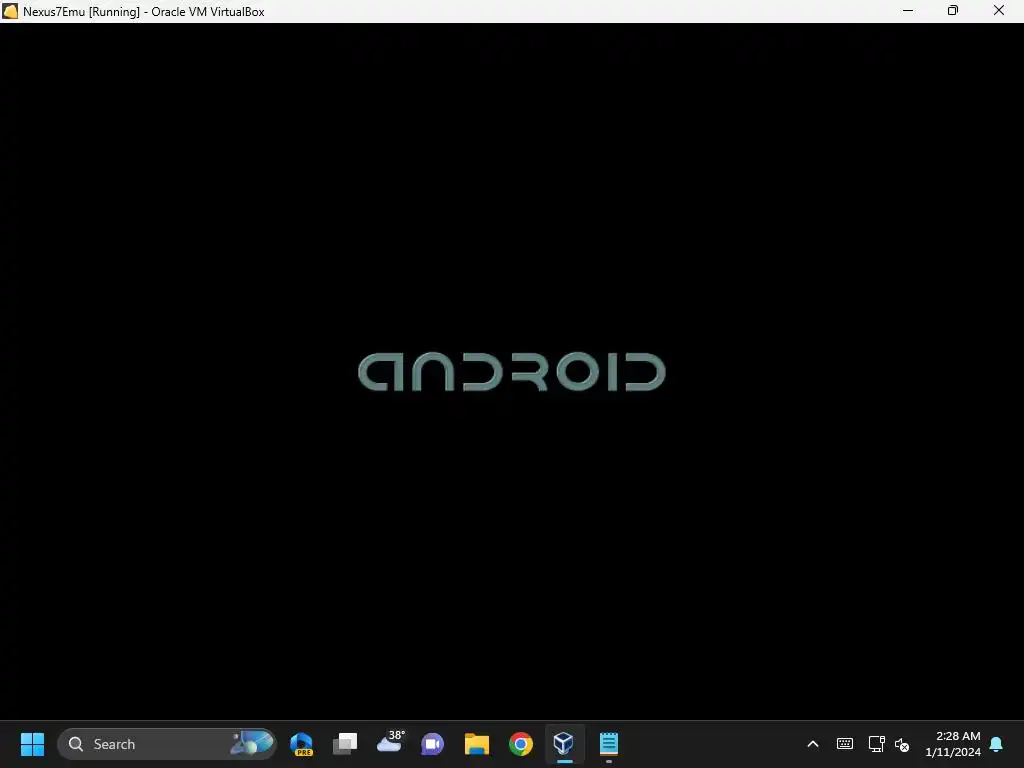Click the VirtualBox window title icon
Screen dimensions: 1024x768
tap(10, 11)
